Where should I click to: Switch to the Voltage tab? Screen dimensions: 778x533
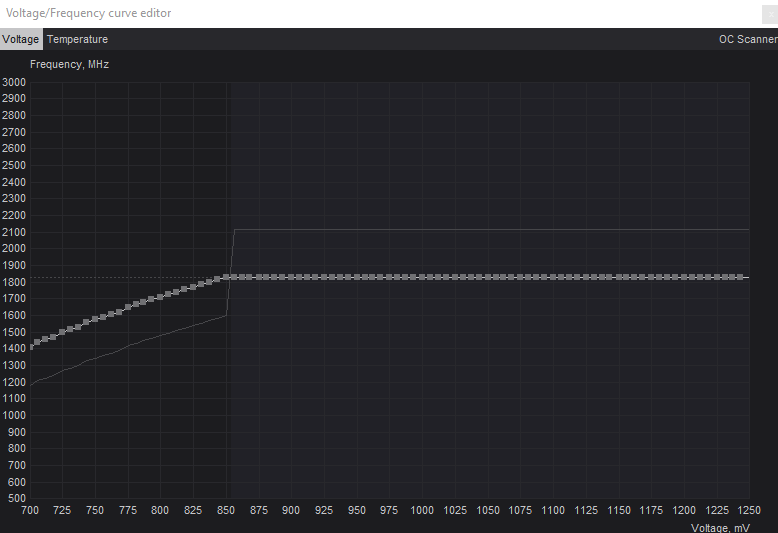click(21, 39)
